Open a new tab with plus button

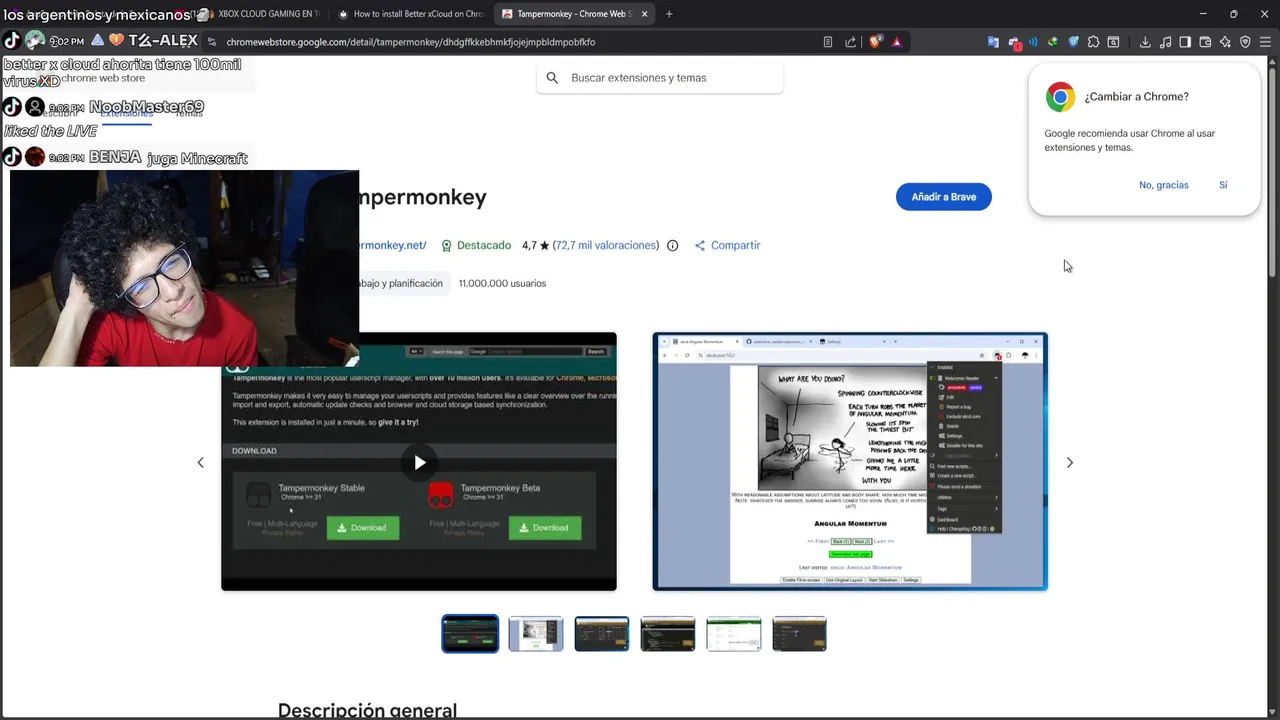click(669, 14)
